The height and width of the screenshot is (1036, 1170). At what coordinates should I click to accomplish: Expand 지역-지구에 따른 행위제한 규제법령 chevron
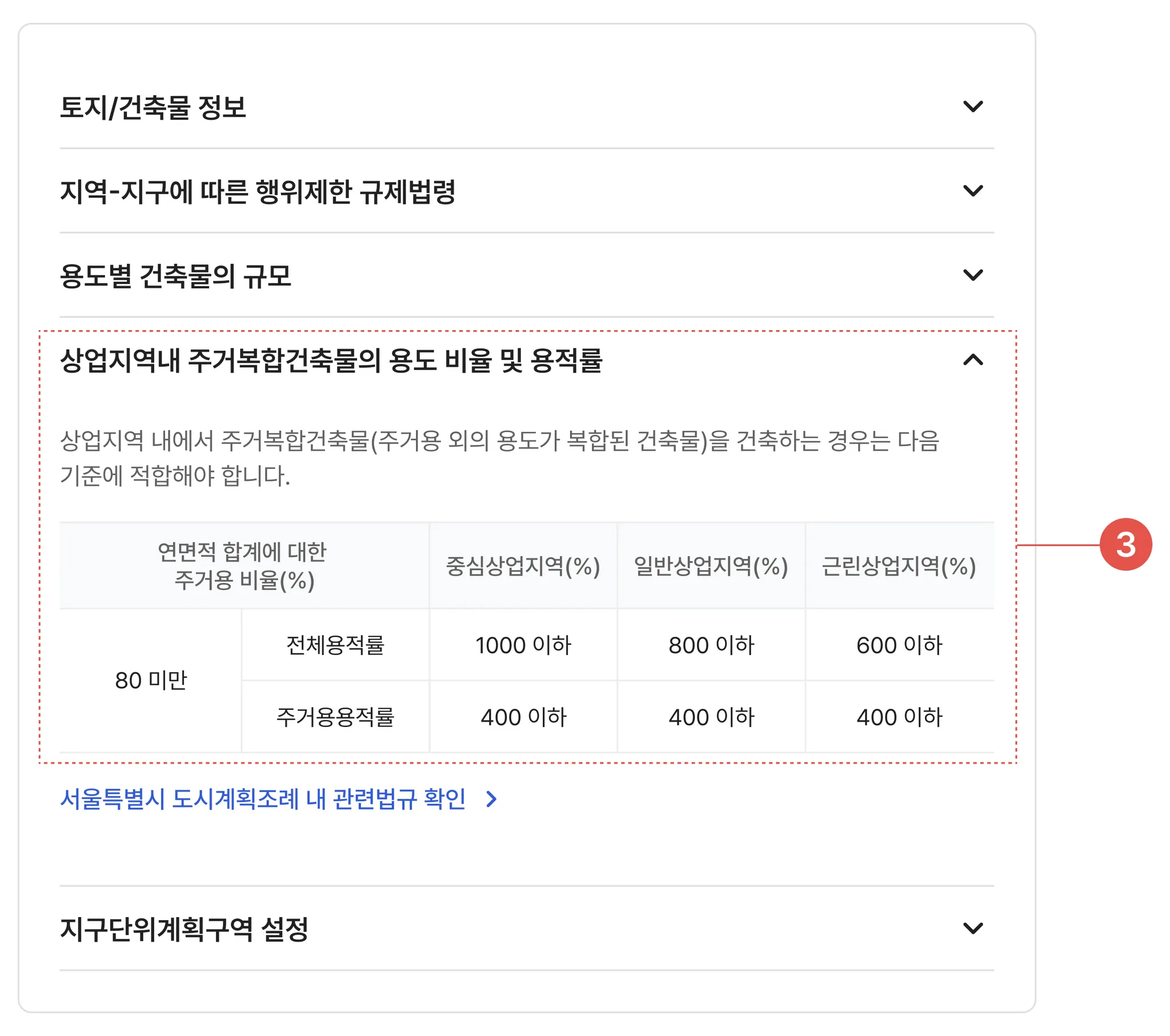972,191
